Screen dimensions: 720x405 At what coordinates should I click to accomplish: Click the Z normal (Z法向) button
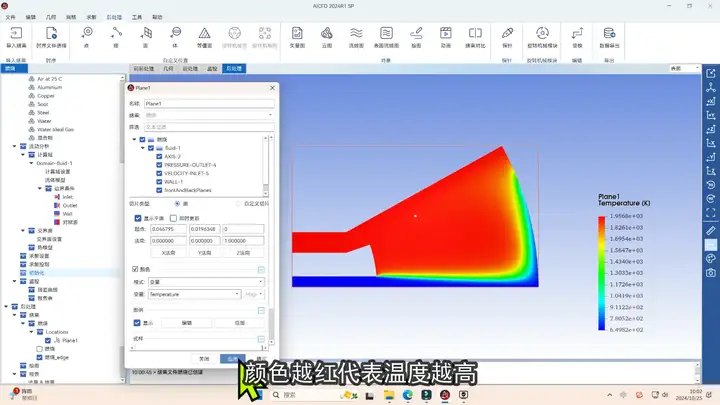click(243, 253)
